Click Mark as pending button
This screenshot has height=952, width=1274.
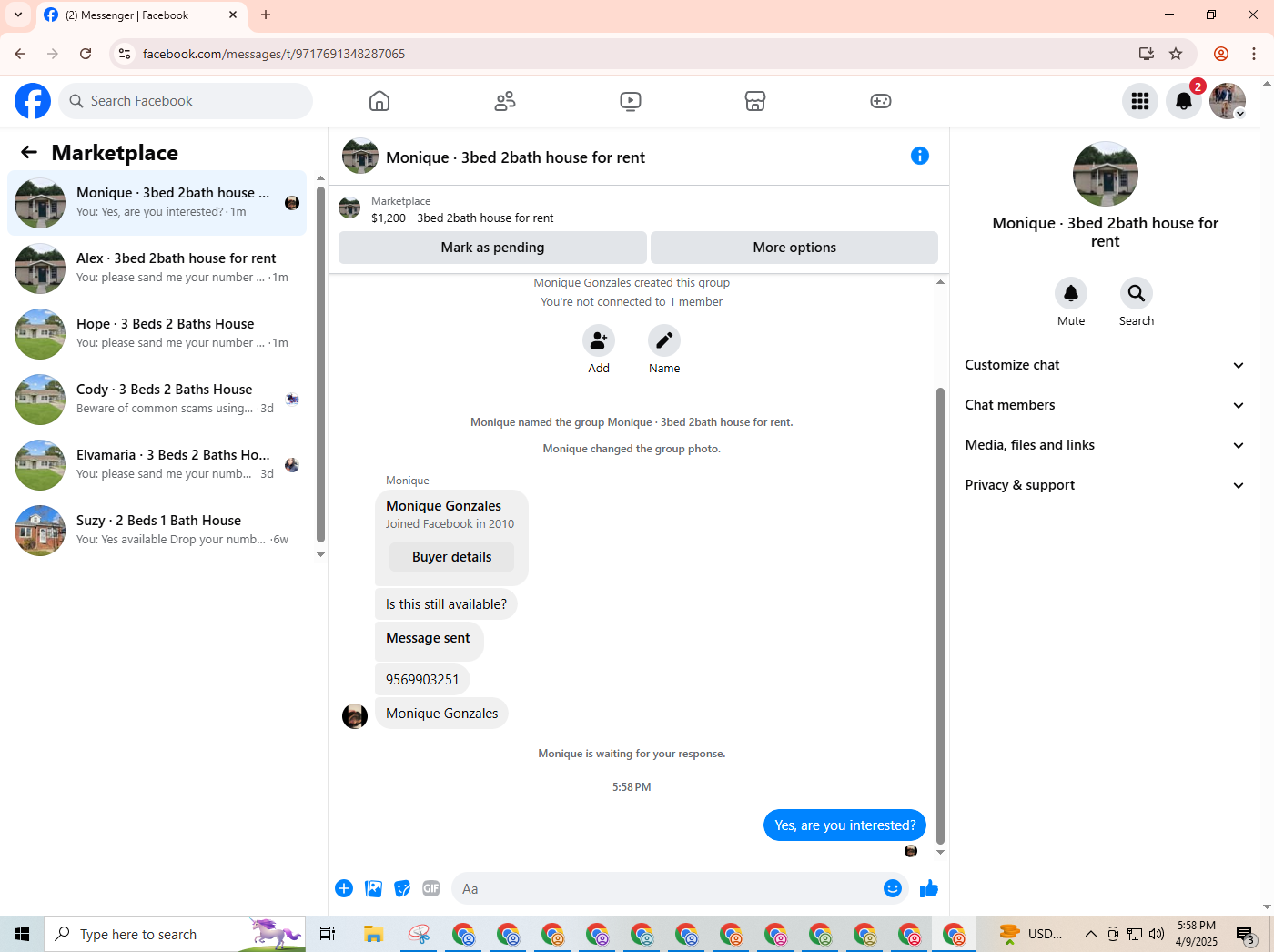point(492,248)
